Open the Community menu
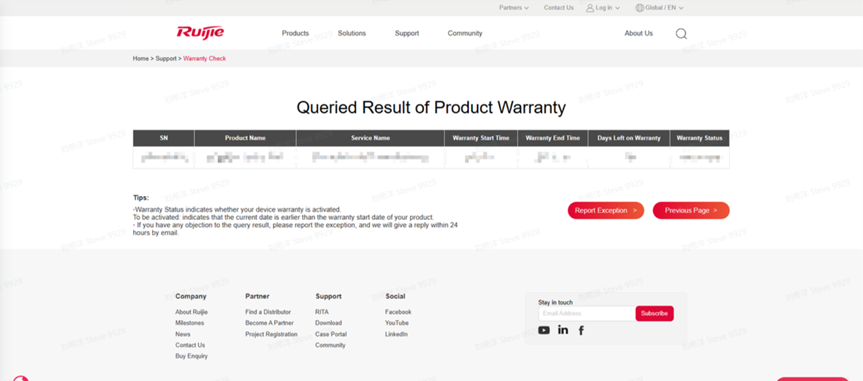The width and height of the screenshot is (863, 381). click(x=465, y=33)
